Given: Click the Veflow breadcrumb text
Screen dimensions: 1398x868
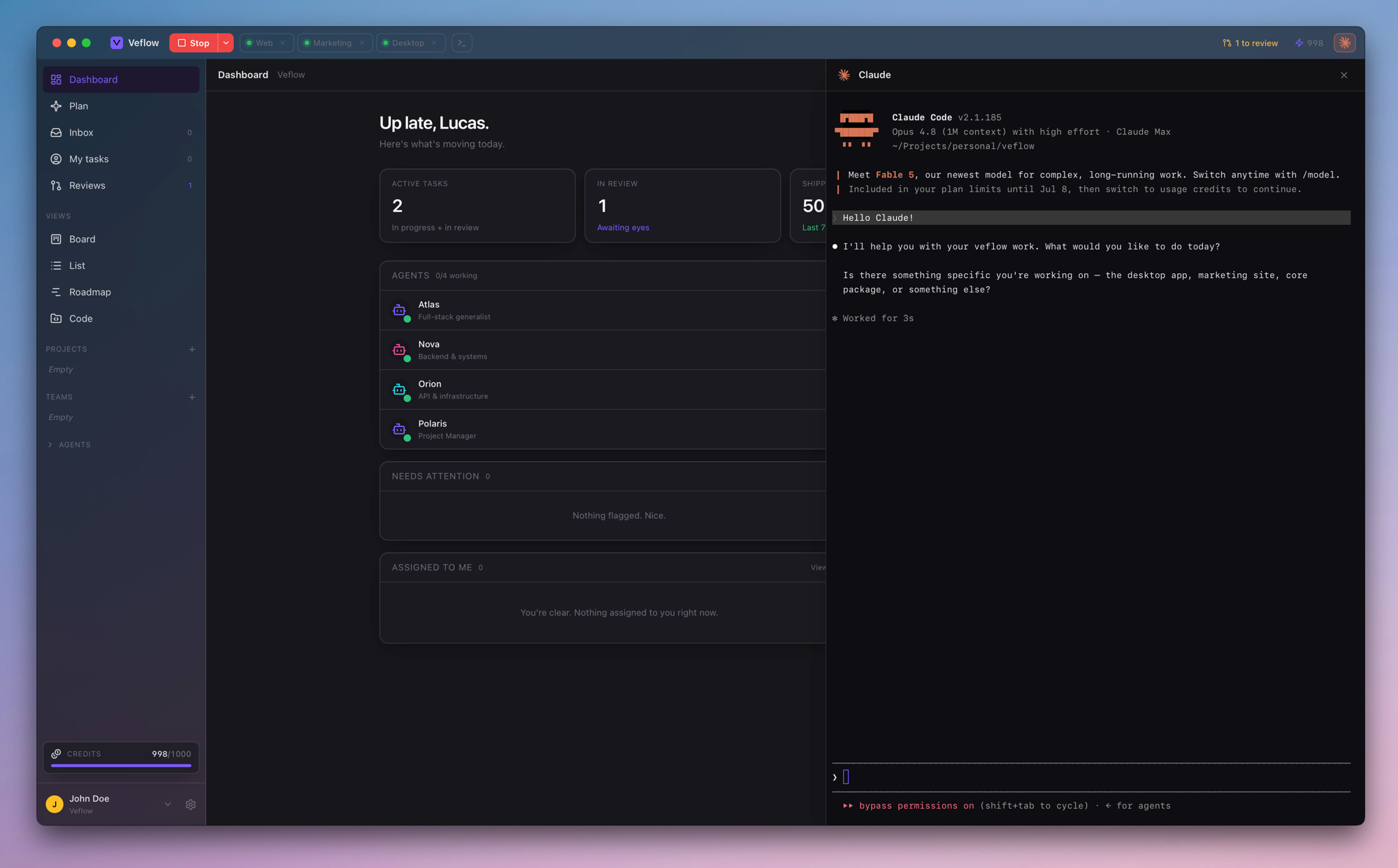Looking at the screenshot, I should pos(291,75).
